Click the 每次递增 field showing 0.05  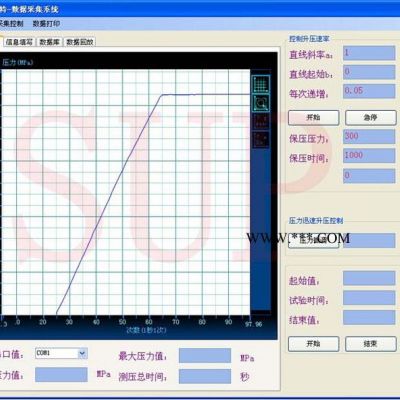coord(369,91)
